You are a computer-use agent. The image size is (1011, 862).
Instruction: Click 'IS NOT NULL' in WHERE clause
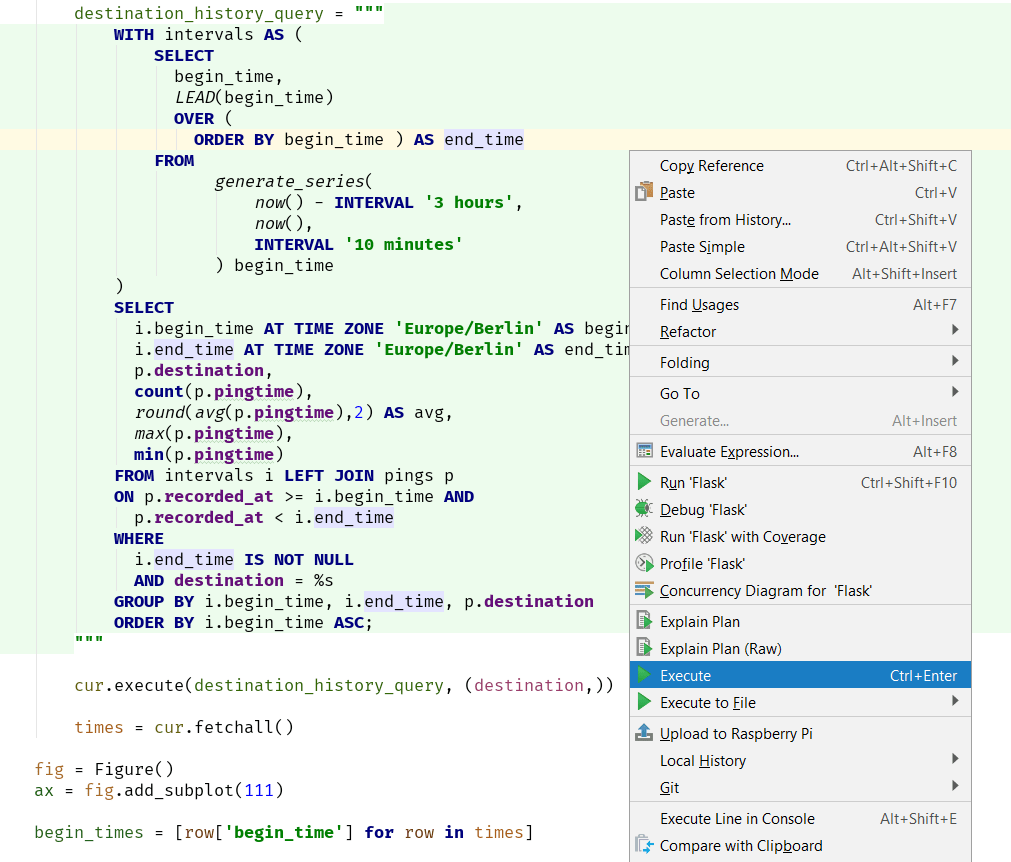[299, 560]
